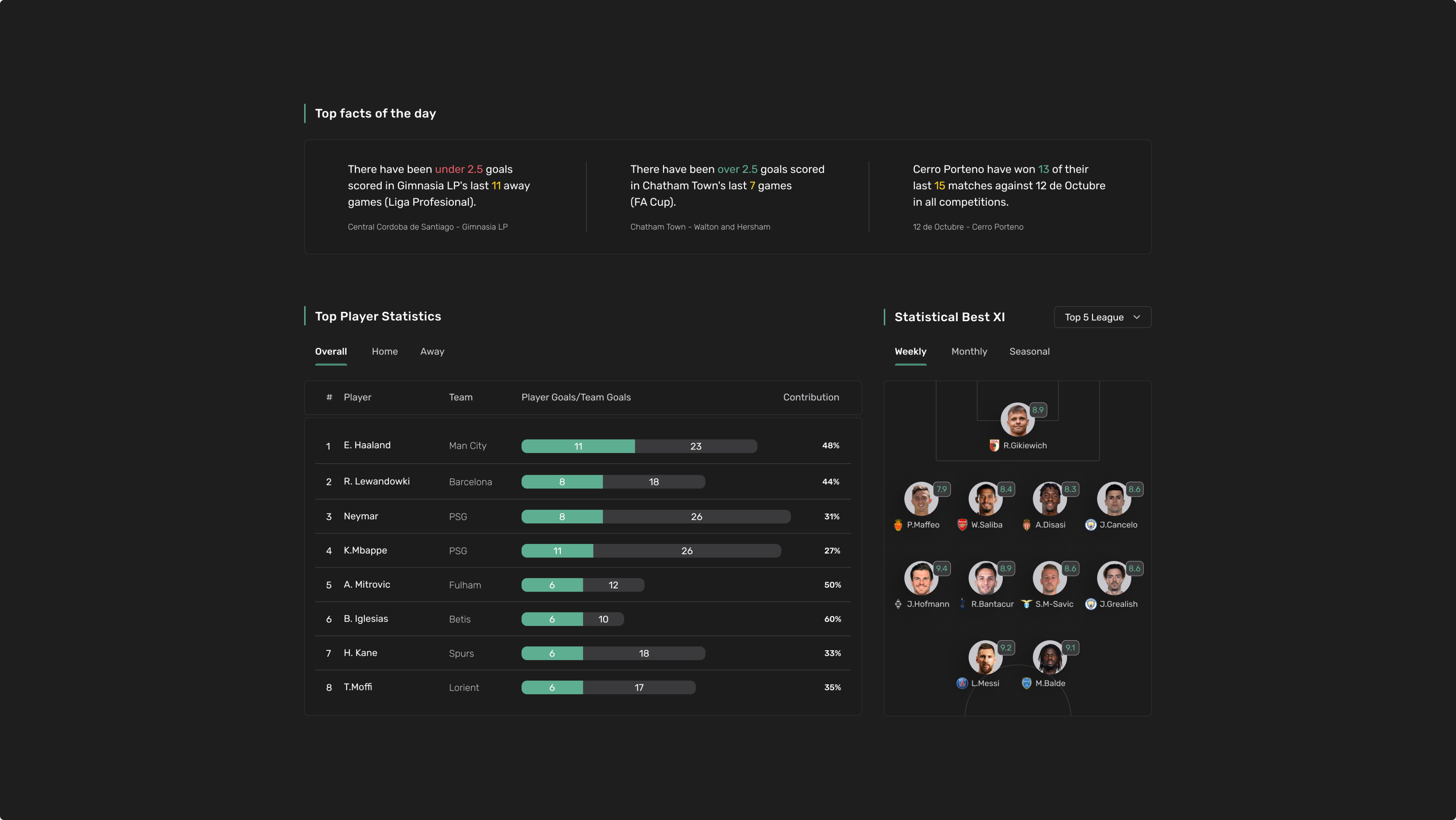
Task: Click R.Gikiewich's club crest icon
Action: coord(994,446)
